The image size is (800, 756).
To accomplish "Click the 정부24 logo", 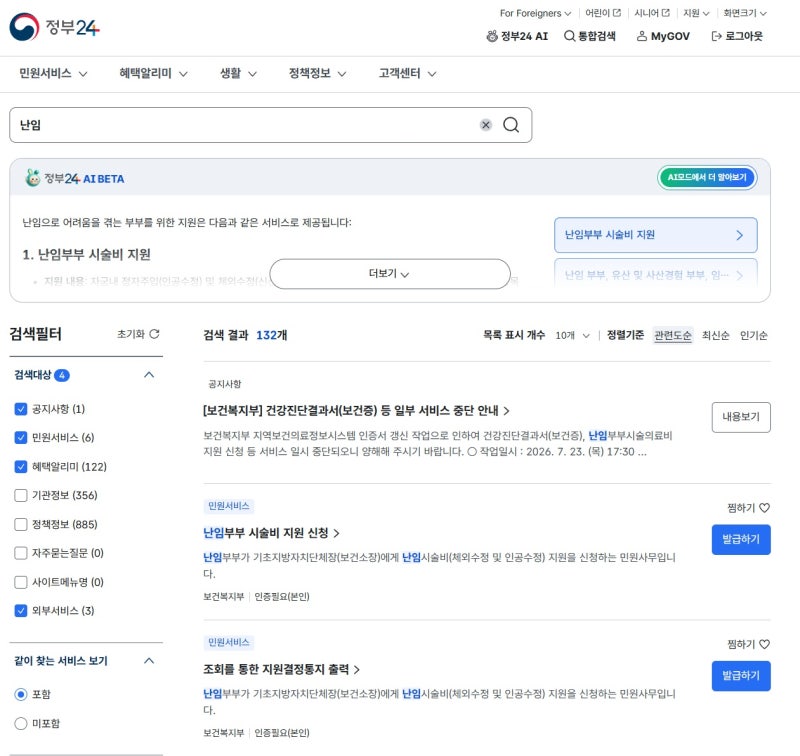I will click(x=55, y=27).
